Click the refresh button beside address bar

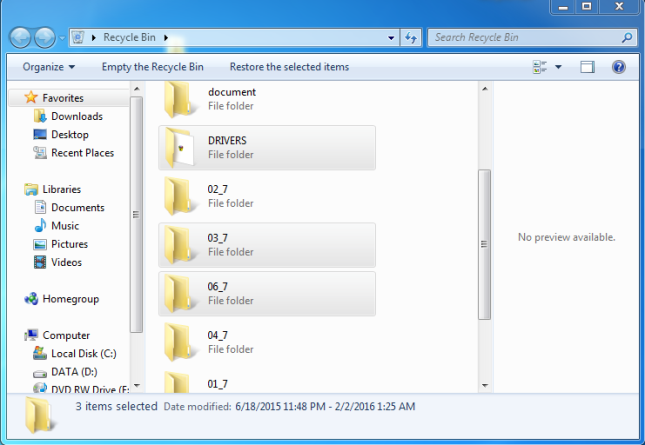[x=410, y=38]
